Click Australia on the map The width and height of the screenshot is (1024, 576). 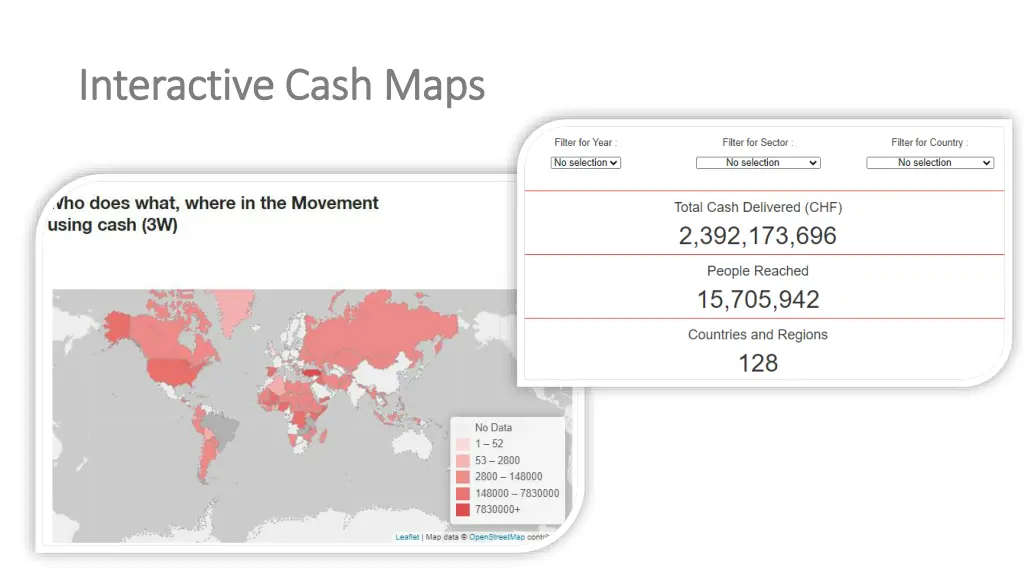[411, 443]
